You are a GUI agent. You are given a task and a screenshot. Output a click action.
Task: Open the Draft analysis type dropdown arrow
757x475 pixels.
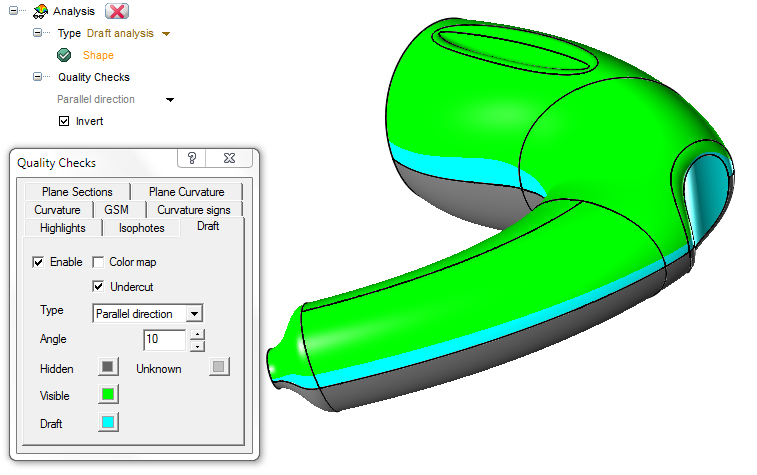click(166, 34)
